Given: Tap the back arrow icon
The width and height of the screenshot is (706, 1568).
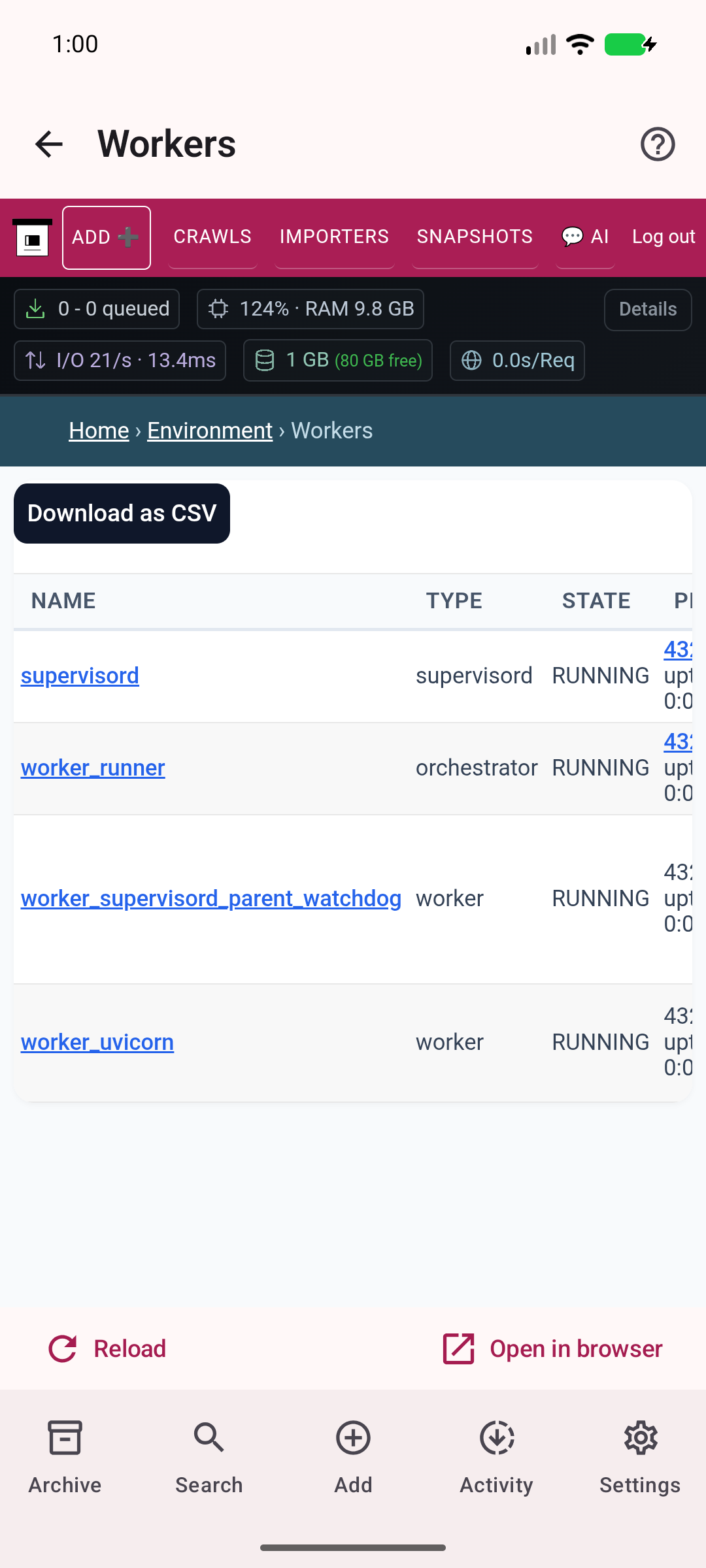Looking at the screenshot, I should 49,144.
